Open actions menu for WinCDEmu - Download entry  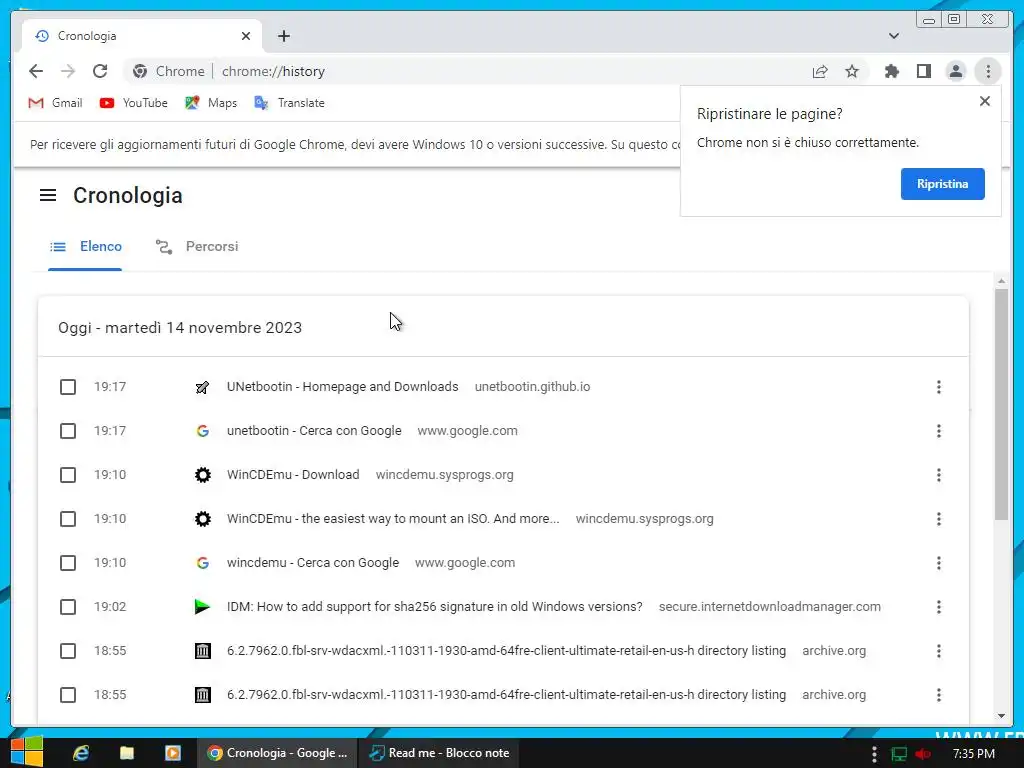point(938,475)
